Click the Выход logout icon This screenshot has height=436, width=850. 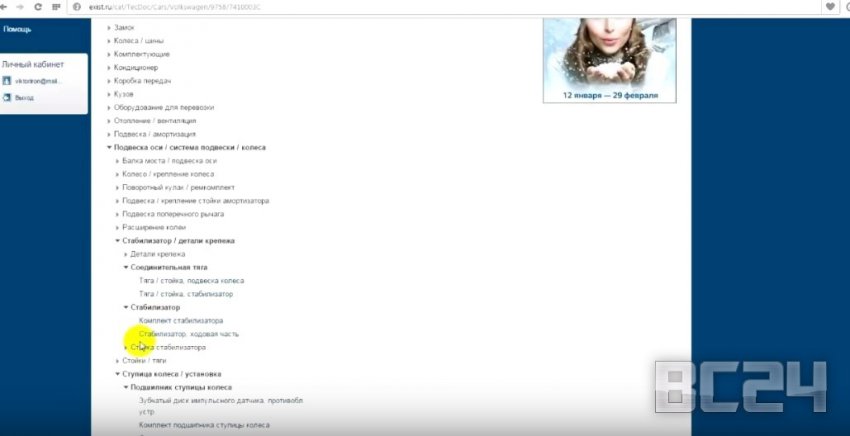click(x=6, y=98)
